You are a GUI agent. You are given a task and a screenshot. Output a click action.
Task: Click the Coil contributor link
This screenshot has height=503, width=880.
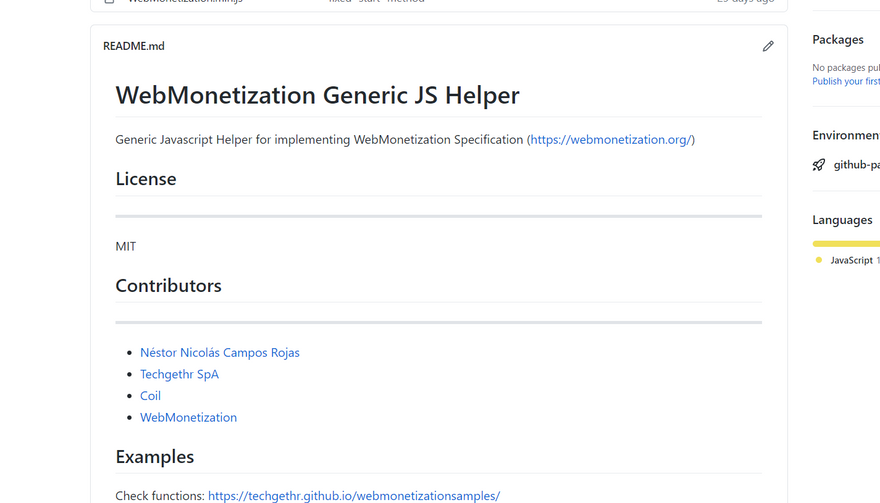pyautogui.click(x=150, y=396)
